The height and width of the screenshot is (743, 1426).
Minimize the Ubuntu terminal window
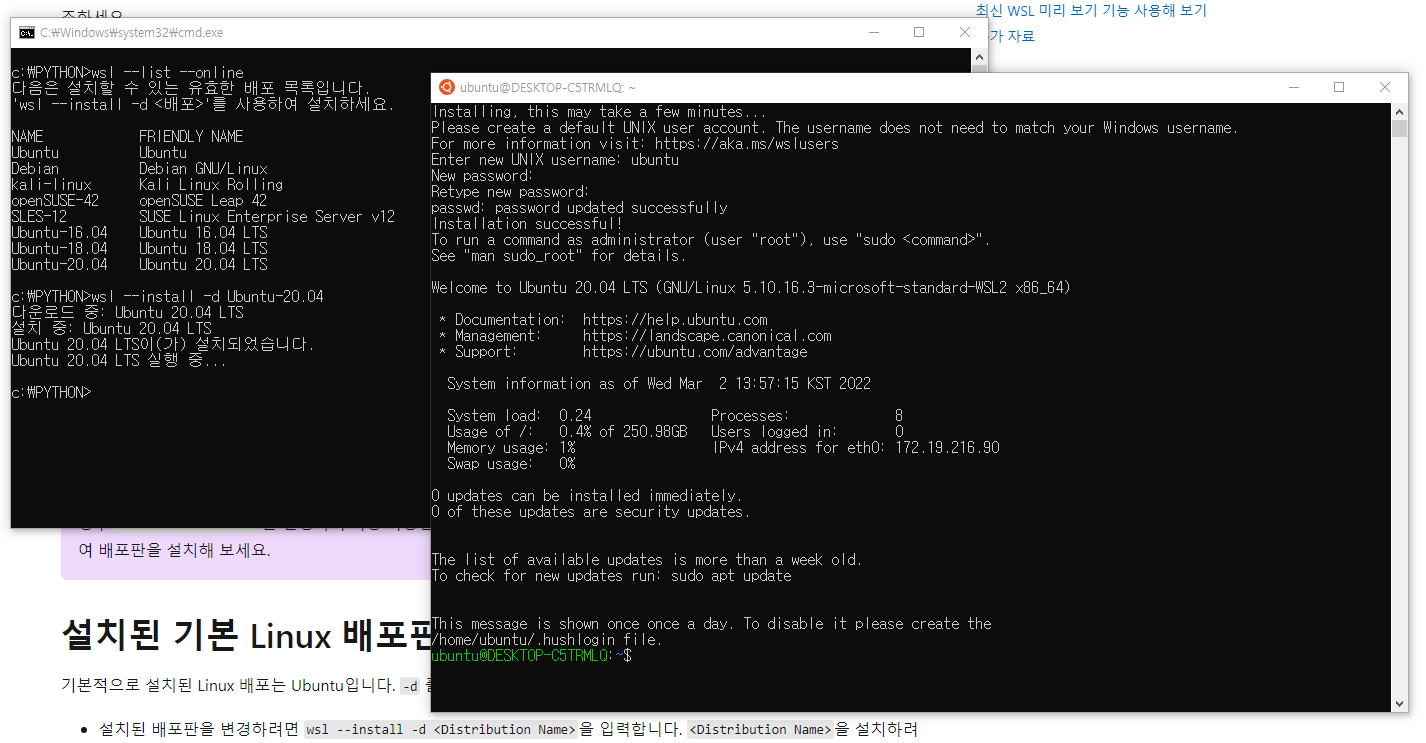pos(1292,88)
